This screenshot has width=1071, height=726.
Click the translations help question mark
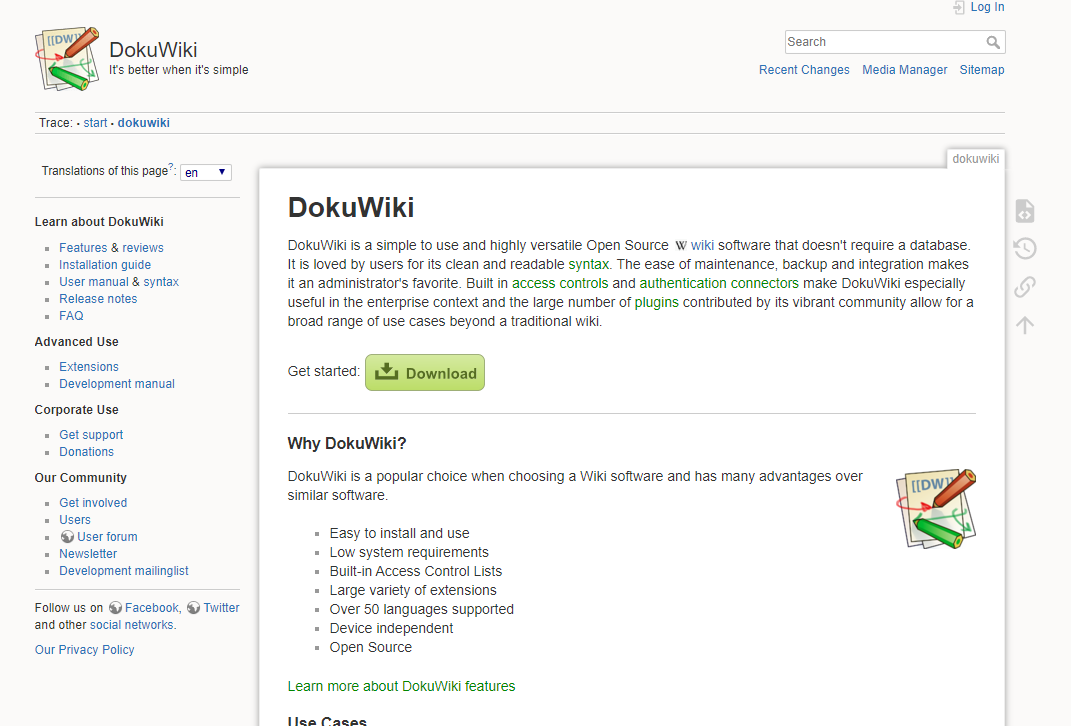(x=171, y=166)
